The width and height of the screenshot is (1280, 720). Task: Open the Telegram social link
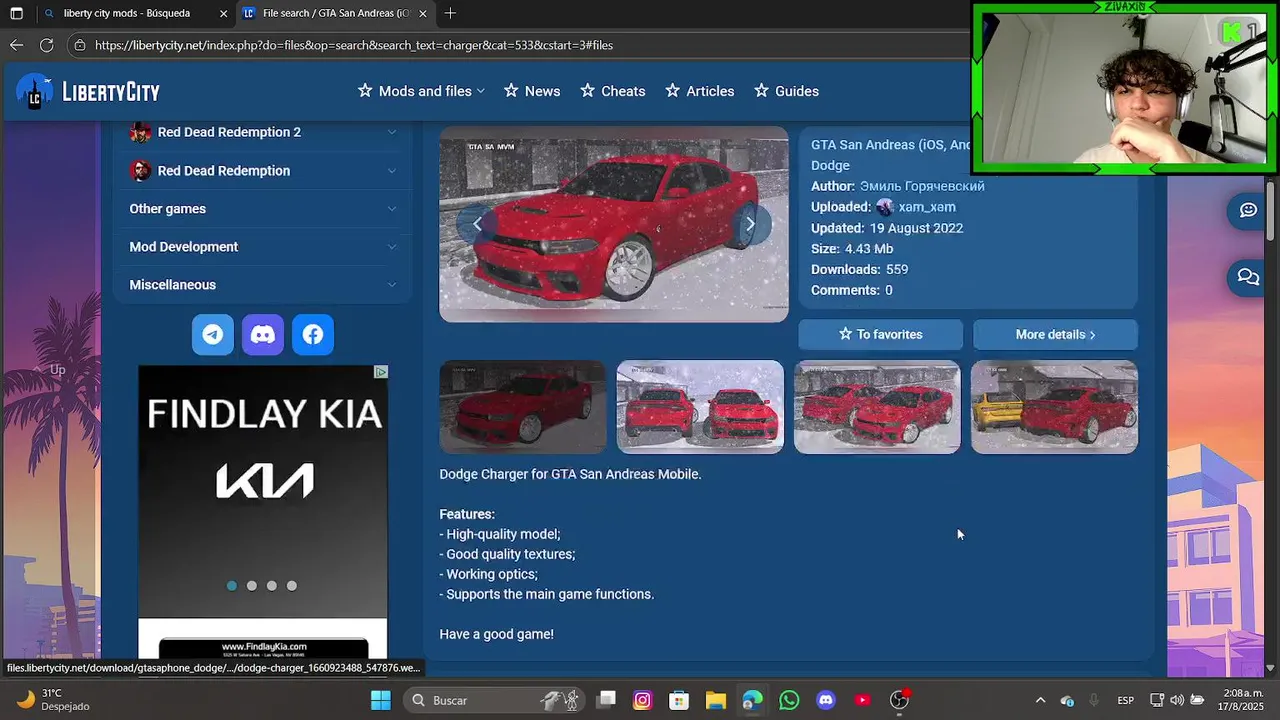click(x=213, y=335)
